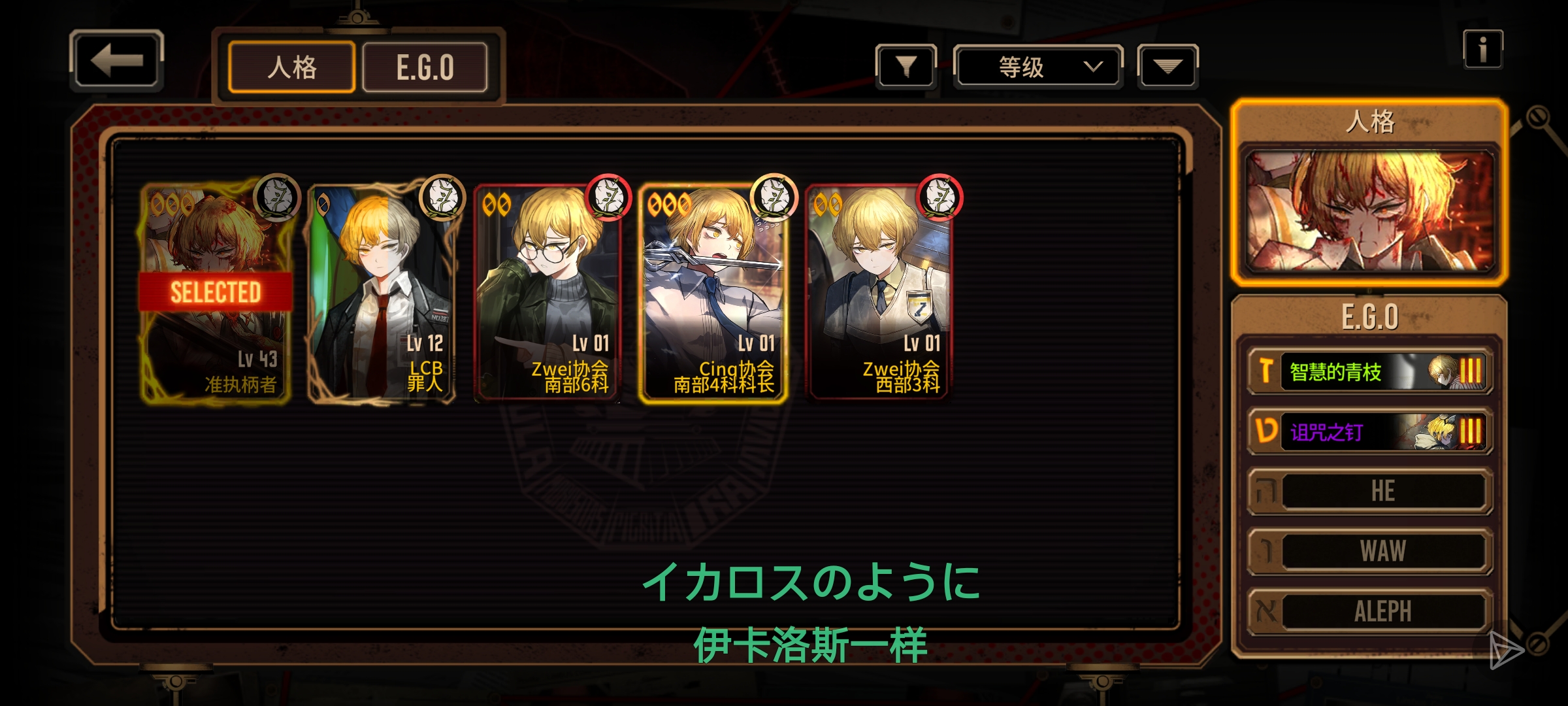1568x706 pixels.
Task: Select the 智慧的青枝 E.G.O entry
Action: point(1369,371)
